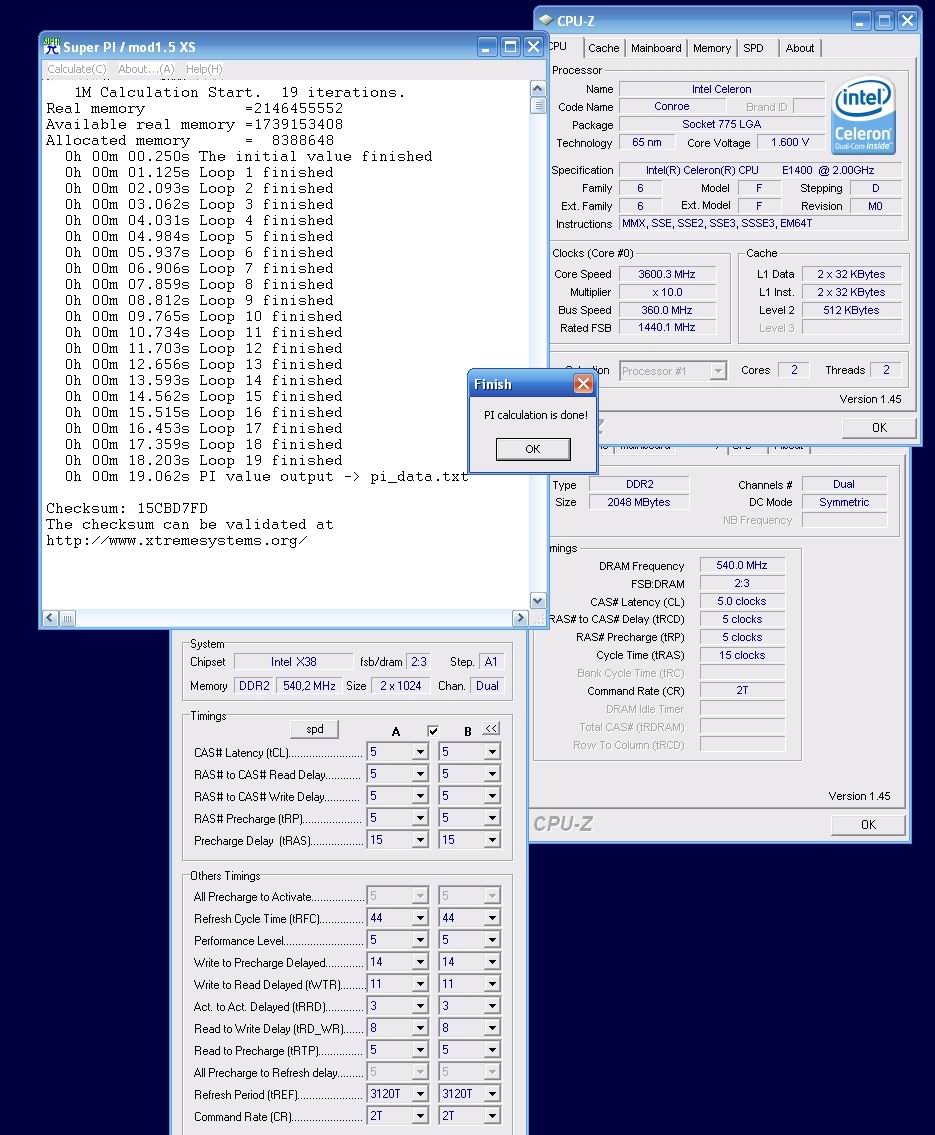Open CAS# Latency (tCL) column A dropdown
The width and height of the screenshot is (935, 1135).
[420, 752]
